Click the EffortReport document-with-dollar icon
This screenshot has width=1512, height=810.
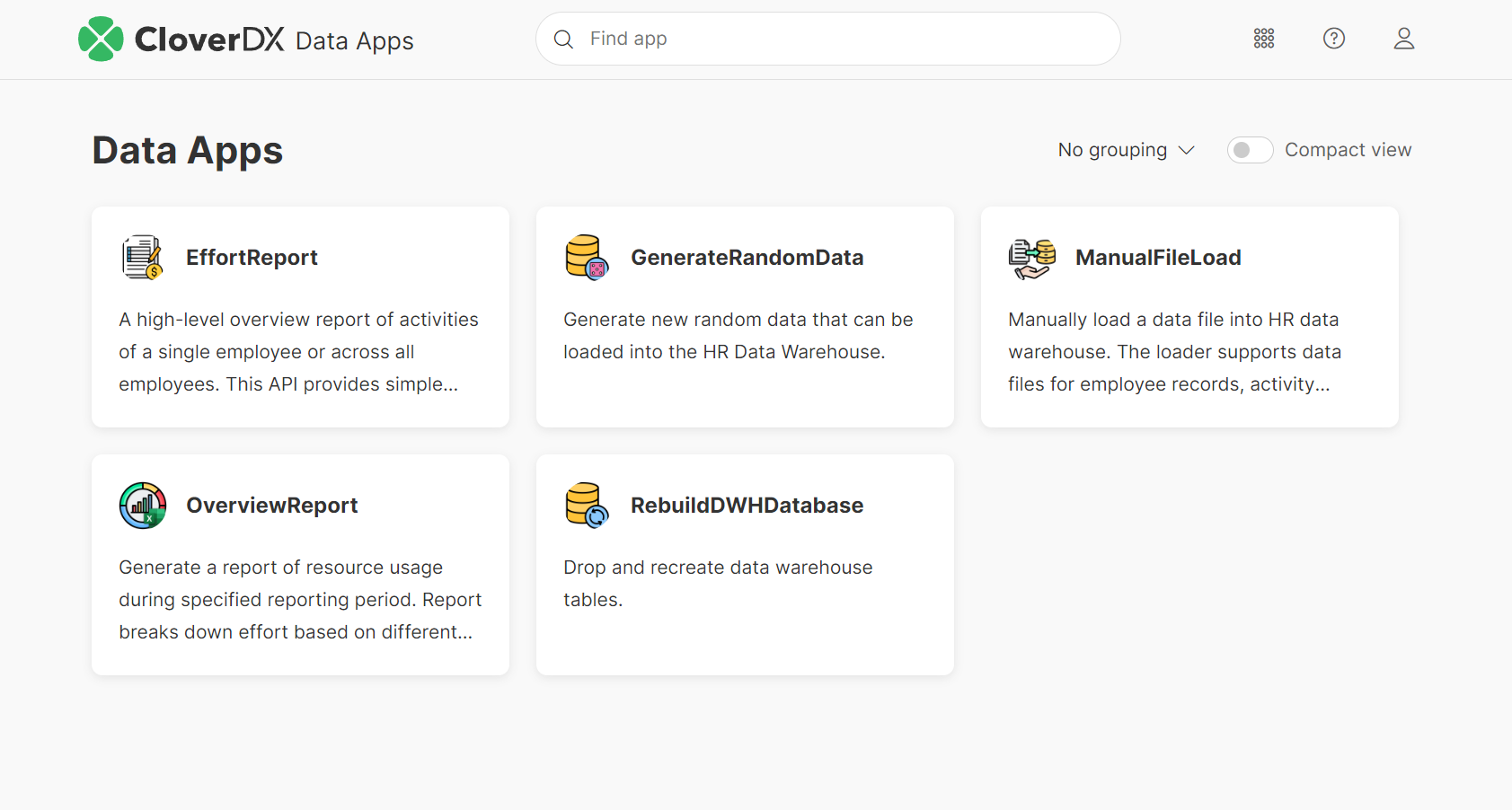142,257
